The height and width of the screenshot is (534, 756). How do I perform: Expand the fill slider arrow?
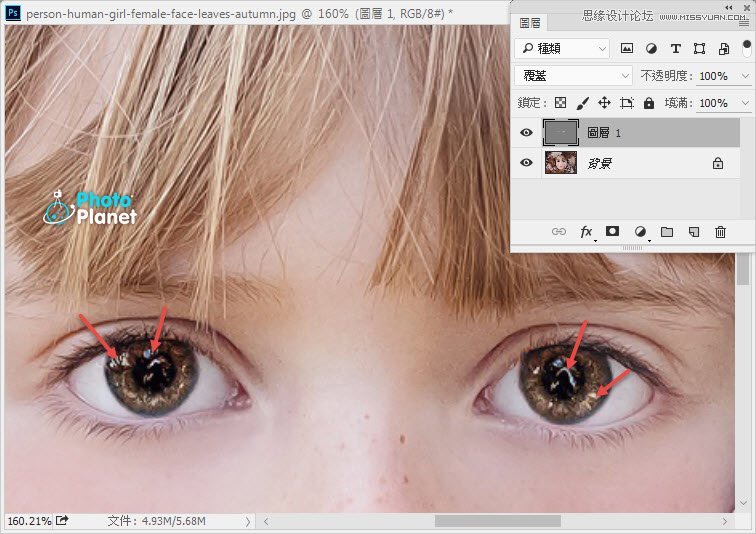click(x=745, y=103)
